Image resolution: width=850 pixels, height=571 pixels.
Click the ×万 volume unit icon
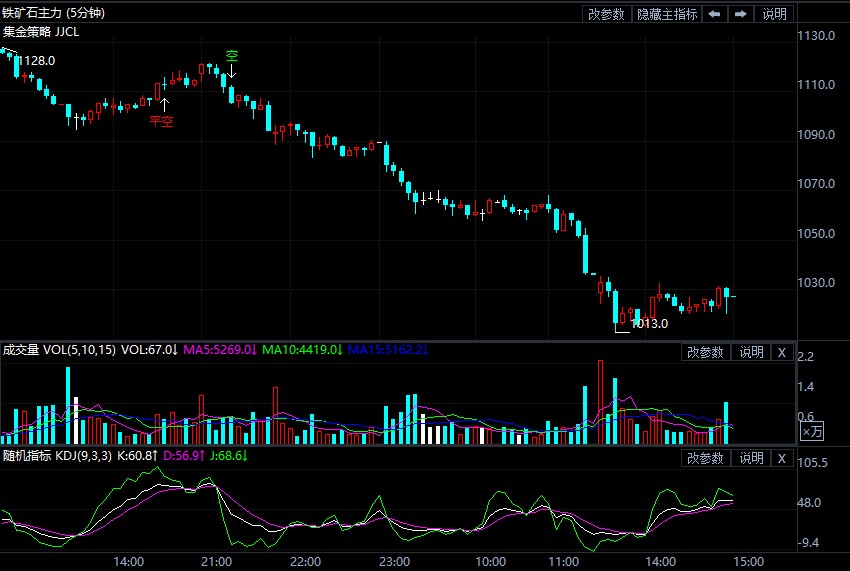(812, 432)
